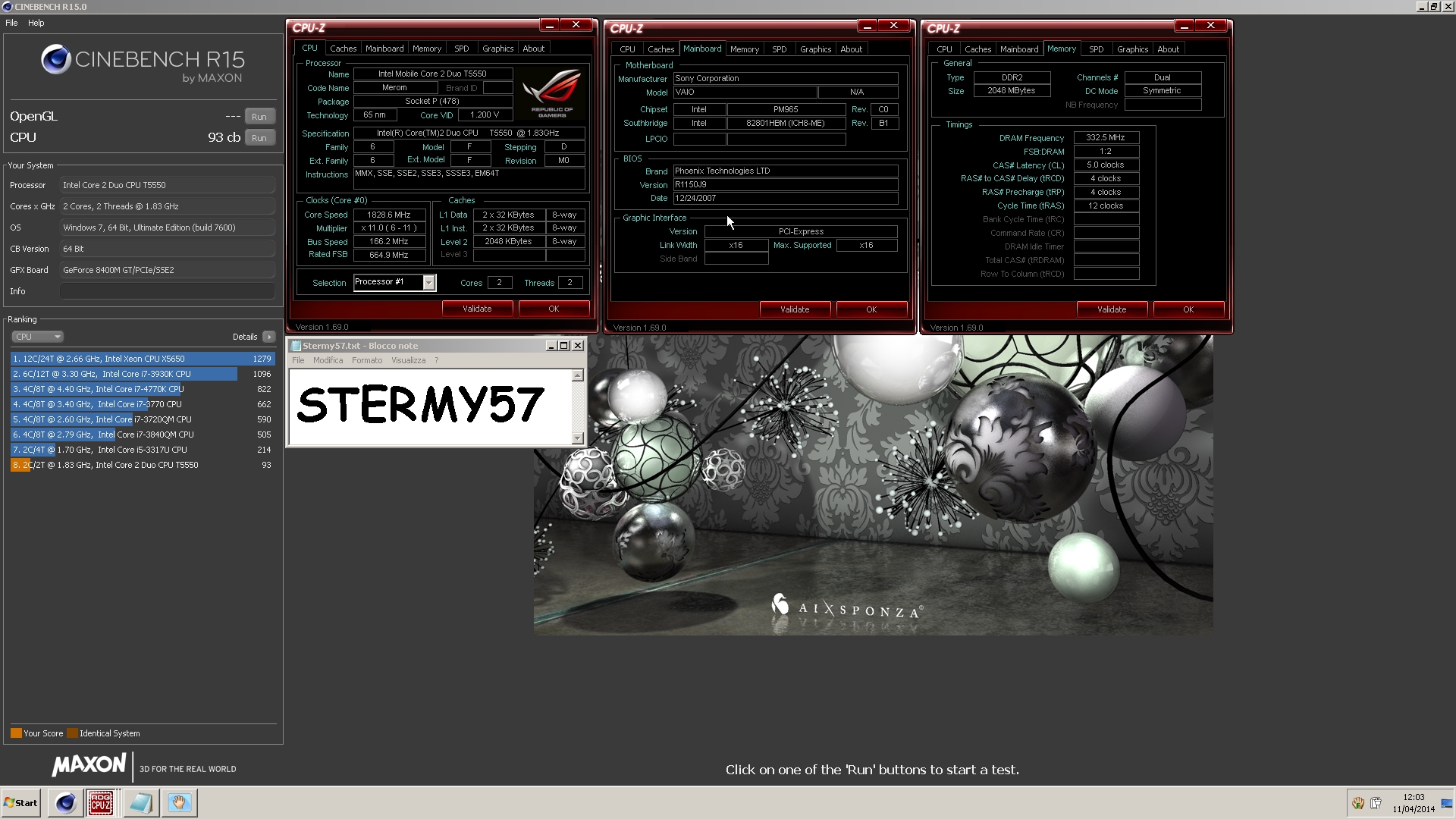Run the OpenGL benchmark

click(x=259, y=117)
